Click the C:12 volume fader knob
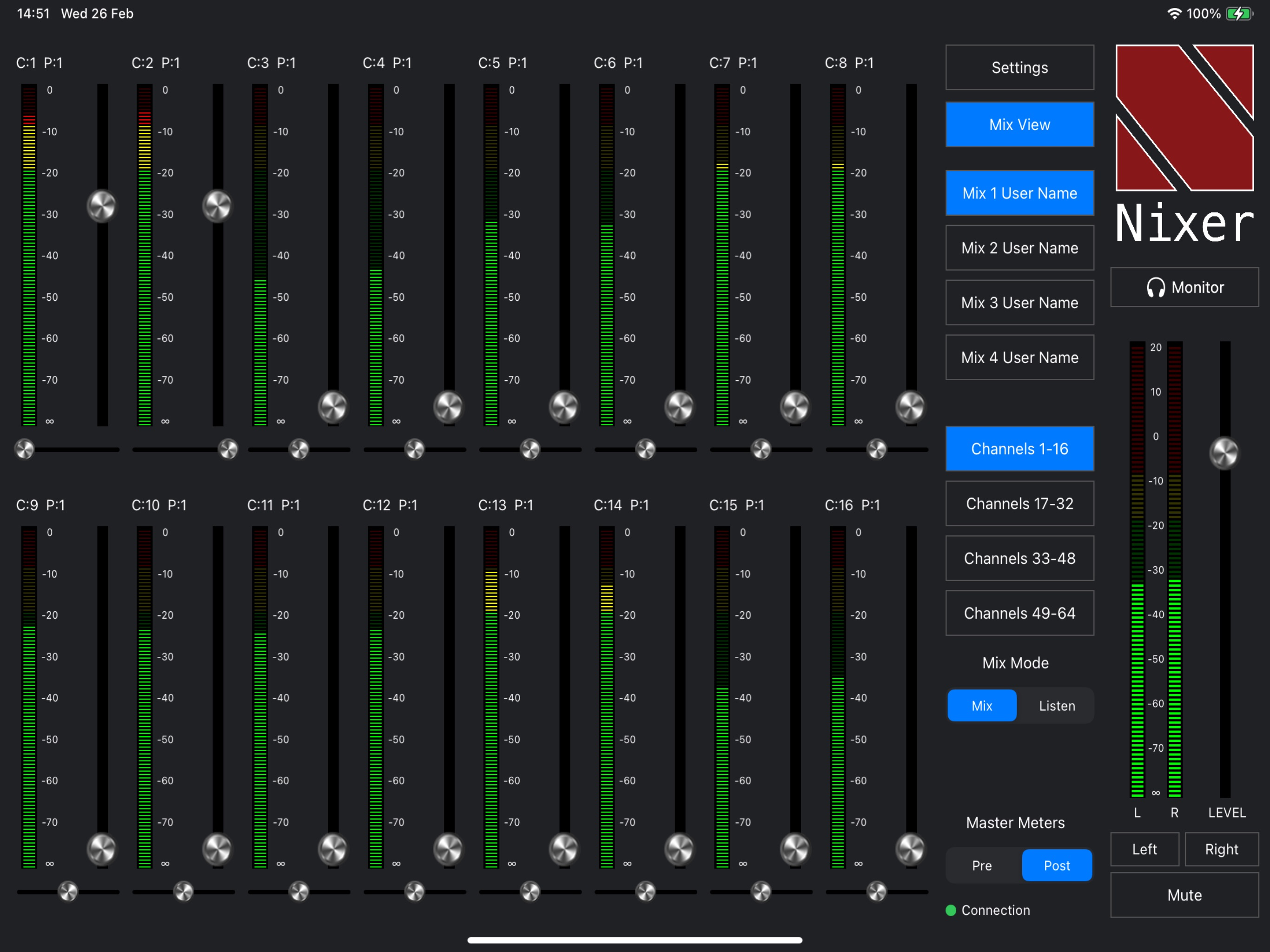 click(x=448, y=849)
